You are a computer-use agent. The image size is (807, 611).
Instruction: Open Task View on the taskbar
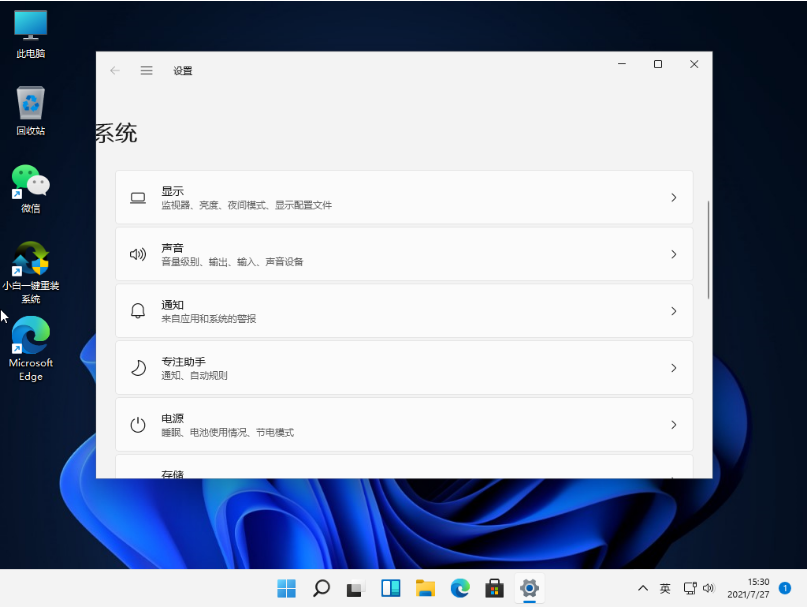(356, 588)
